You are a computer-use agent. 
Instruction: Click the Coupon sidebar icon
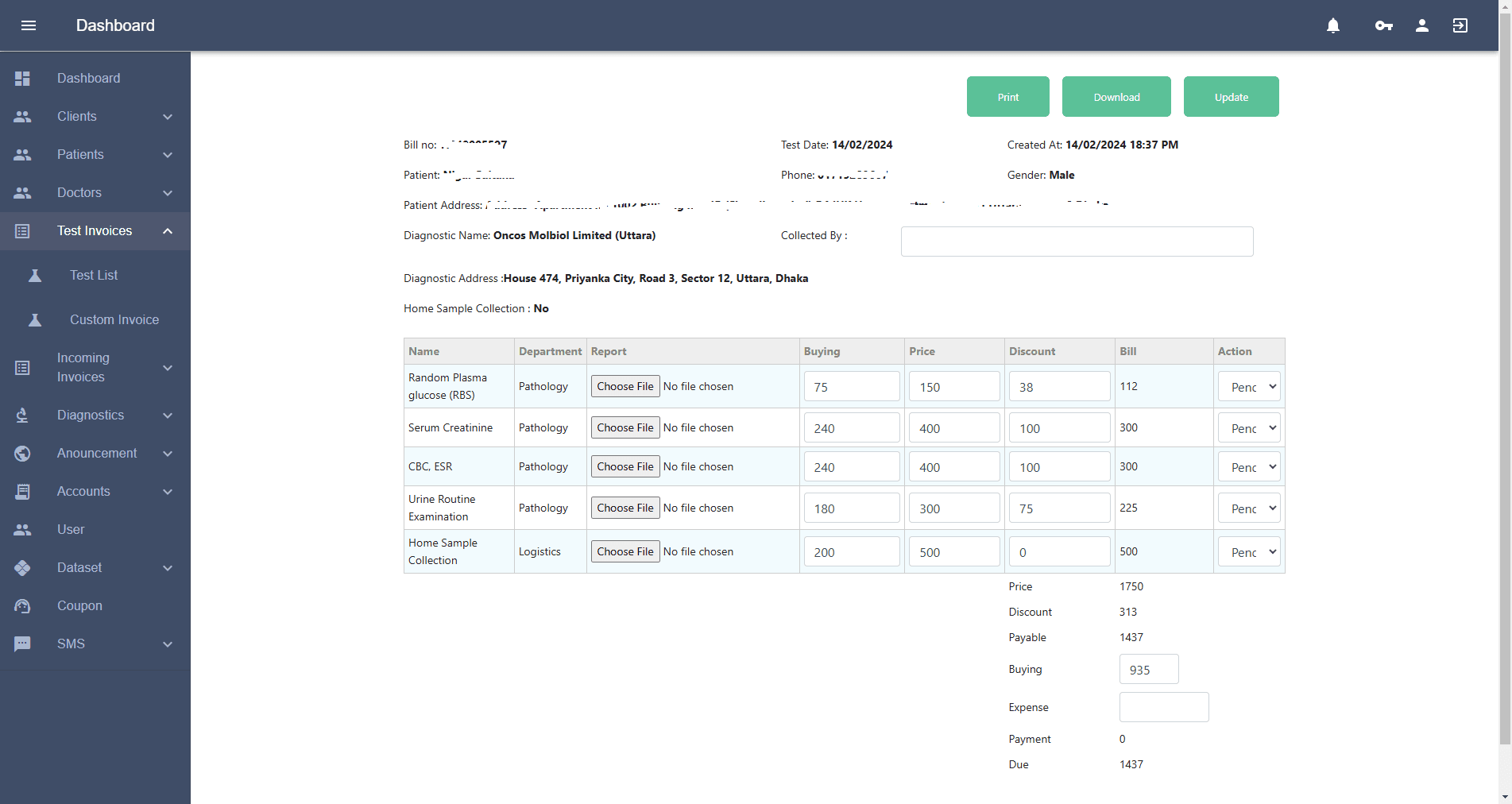click(22, 606)
